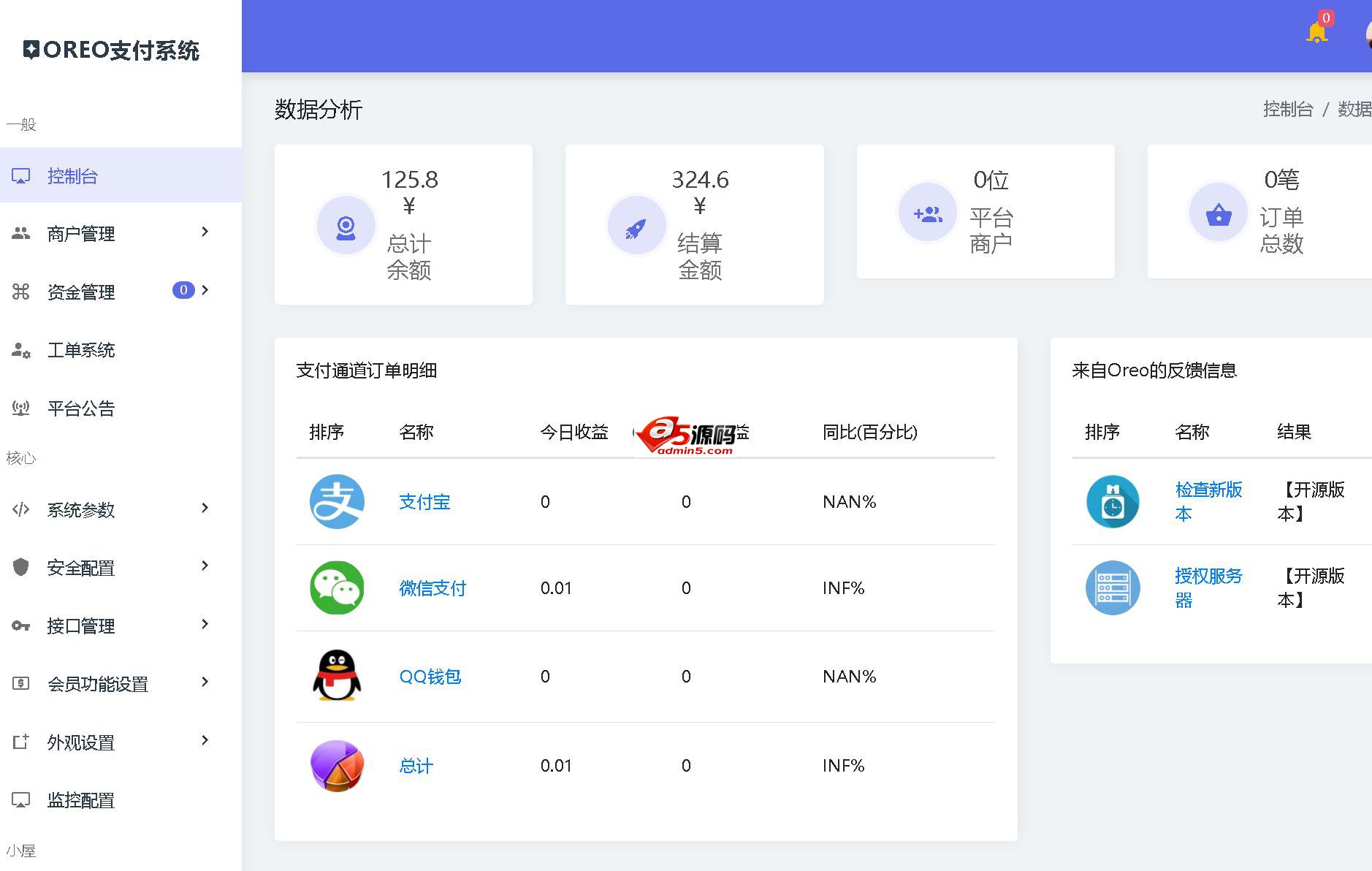Click the 125.8 ¥ balance value
1372x871 pixels.
(409, 192)
